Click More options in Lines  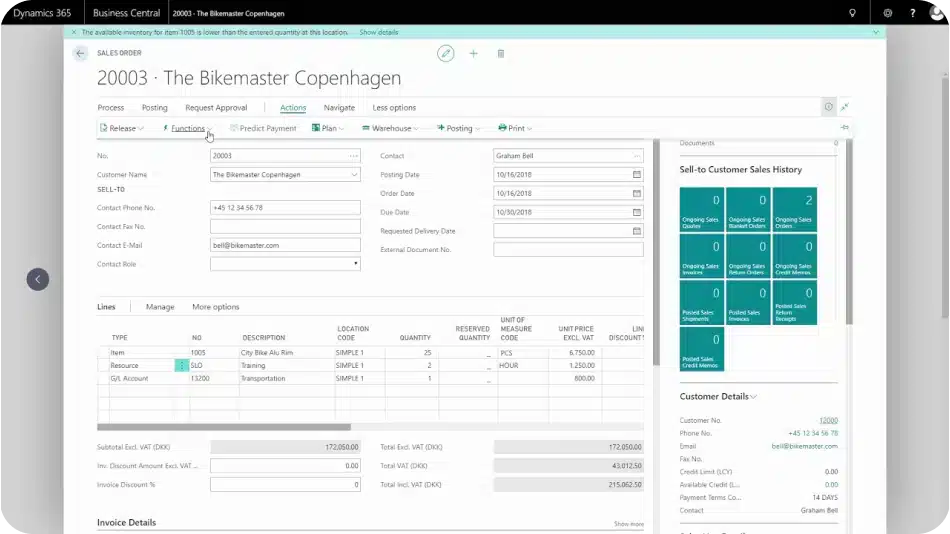(x=216, y=307)
